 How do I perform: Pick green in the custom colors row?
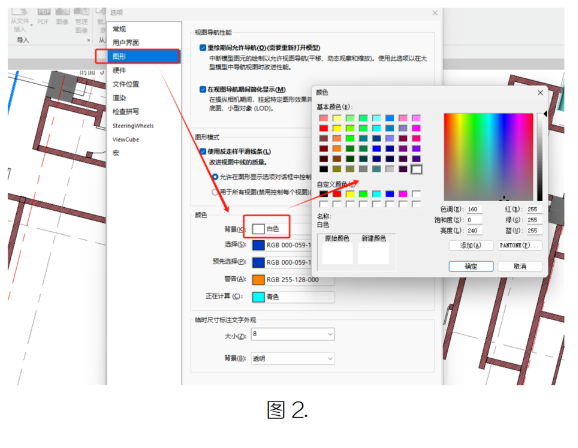[x=363, y=194]
